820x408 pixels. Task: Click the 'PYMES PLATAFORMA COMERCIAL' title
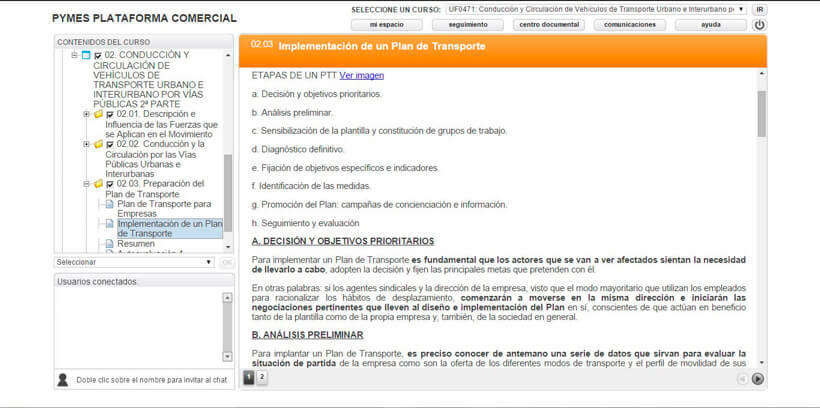click(x=144, y=18)
